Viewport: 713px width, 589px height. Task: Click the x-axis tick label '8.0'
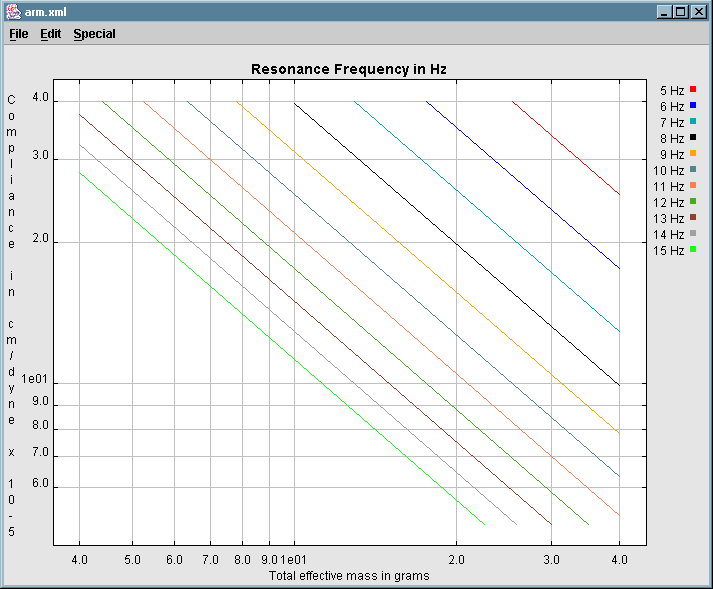click(242, 559)
